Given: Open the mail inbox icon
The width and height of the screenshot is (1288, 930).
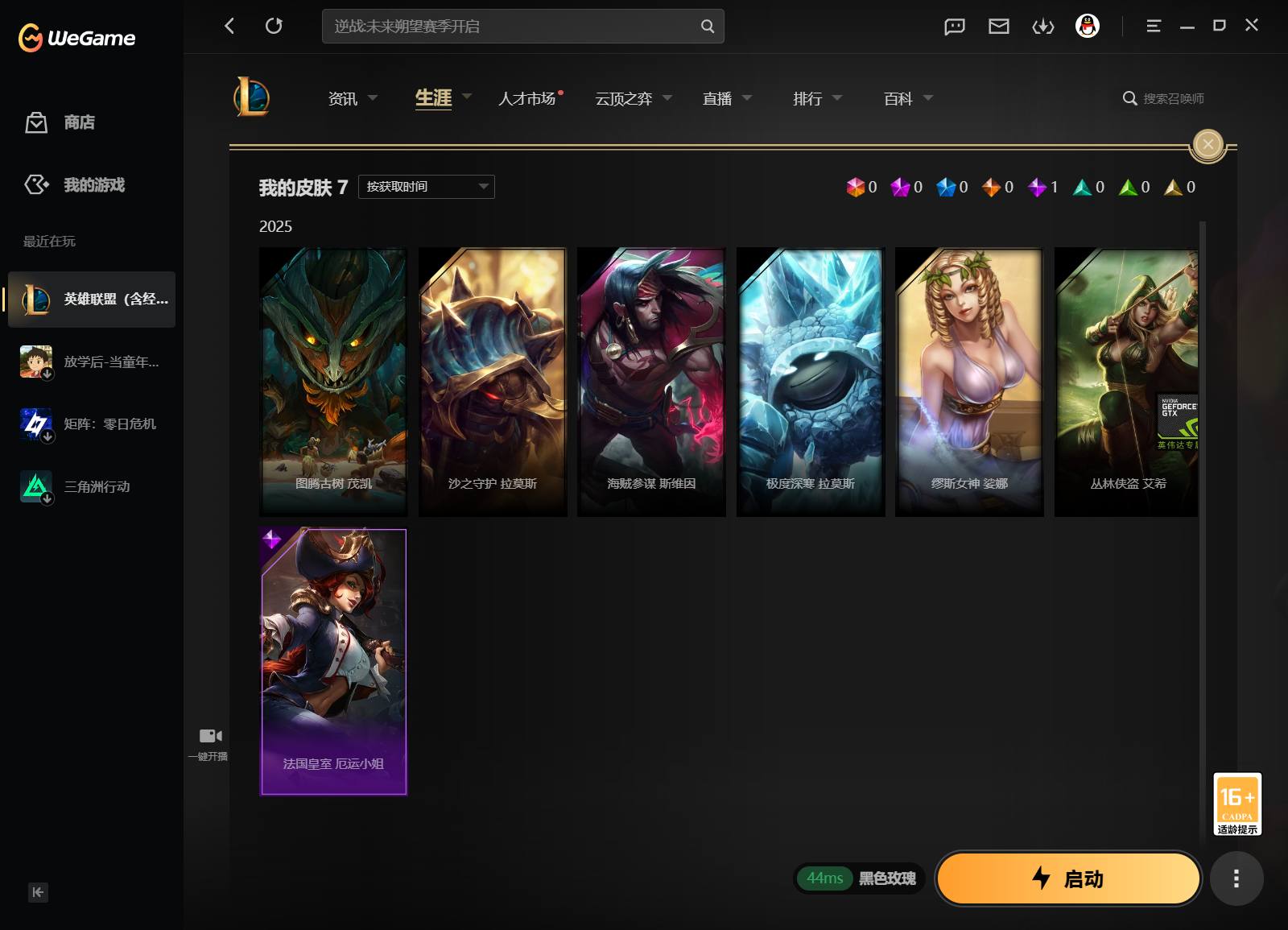Looking at the screenshot, I should pos(999,27).
